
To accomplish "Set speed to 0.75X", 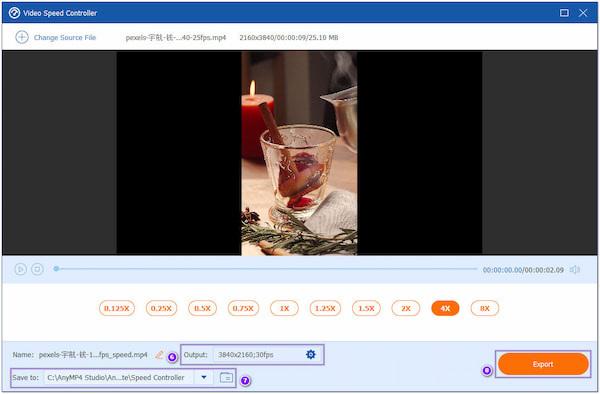I will click(243, 308).
